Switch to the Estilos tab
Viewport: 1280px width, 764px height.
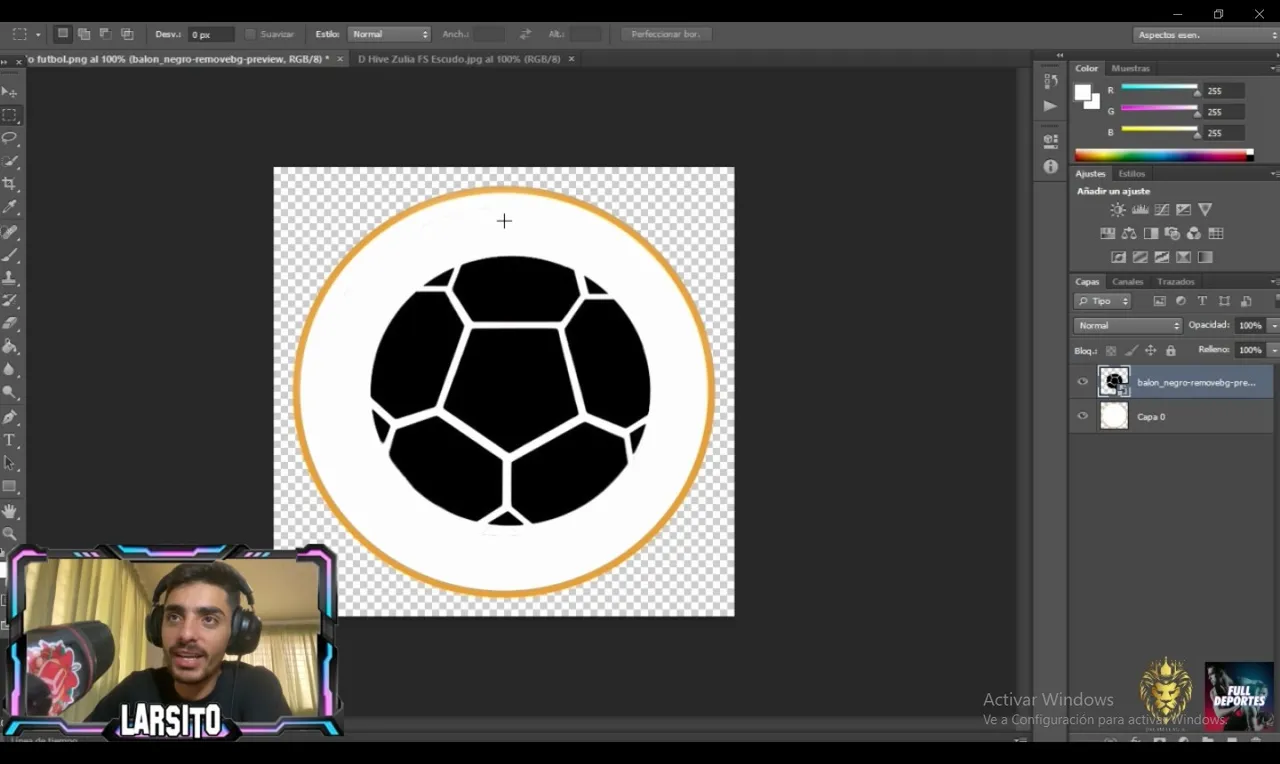tap(1131, 174)
